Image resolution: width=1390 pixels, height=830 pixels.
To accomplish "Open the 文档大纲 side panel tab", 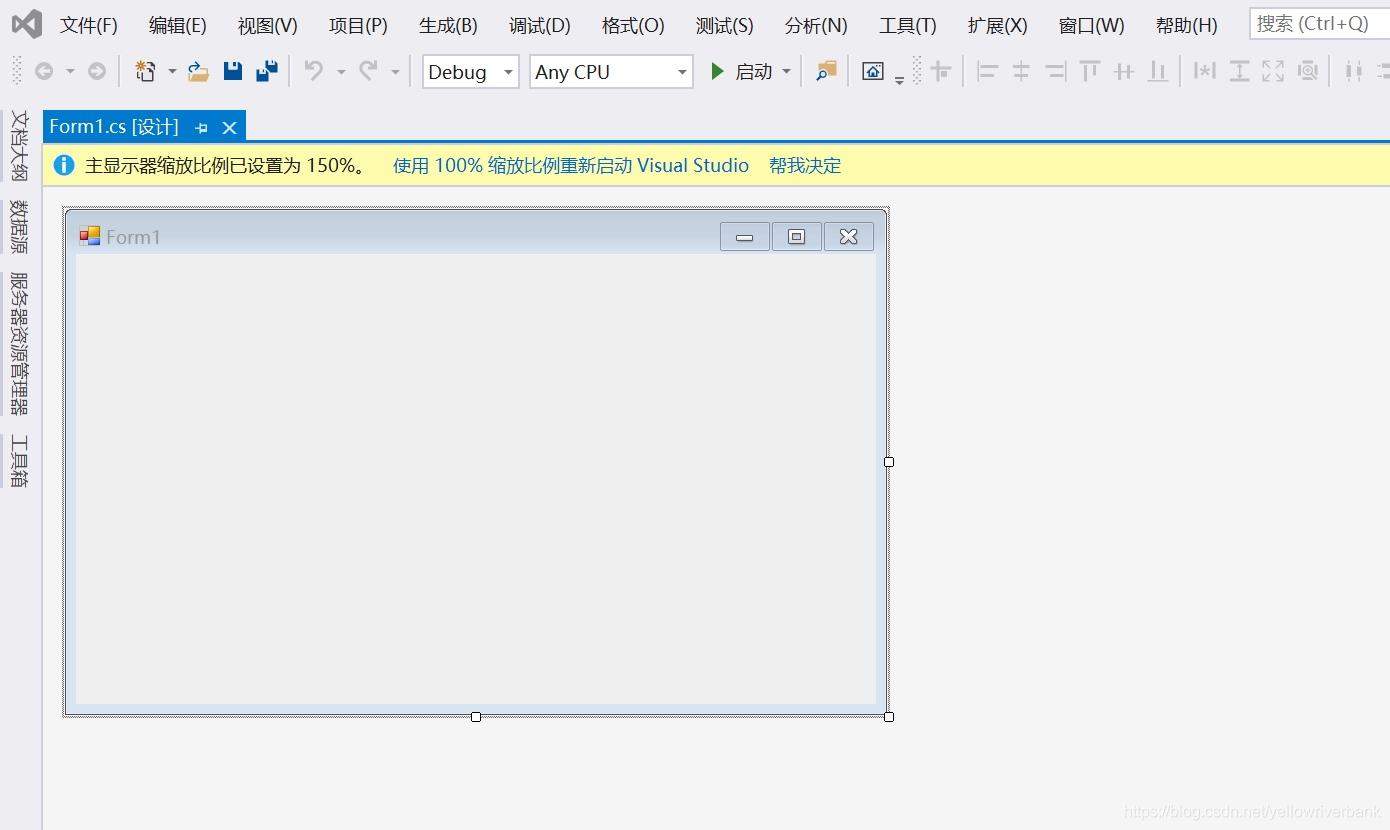I will point(19,145).
